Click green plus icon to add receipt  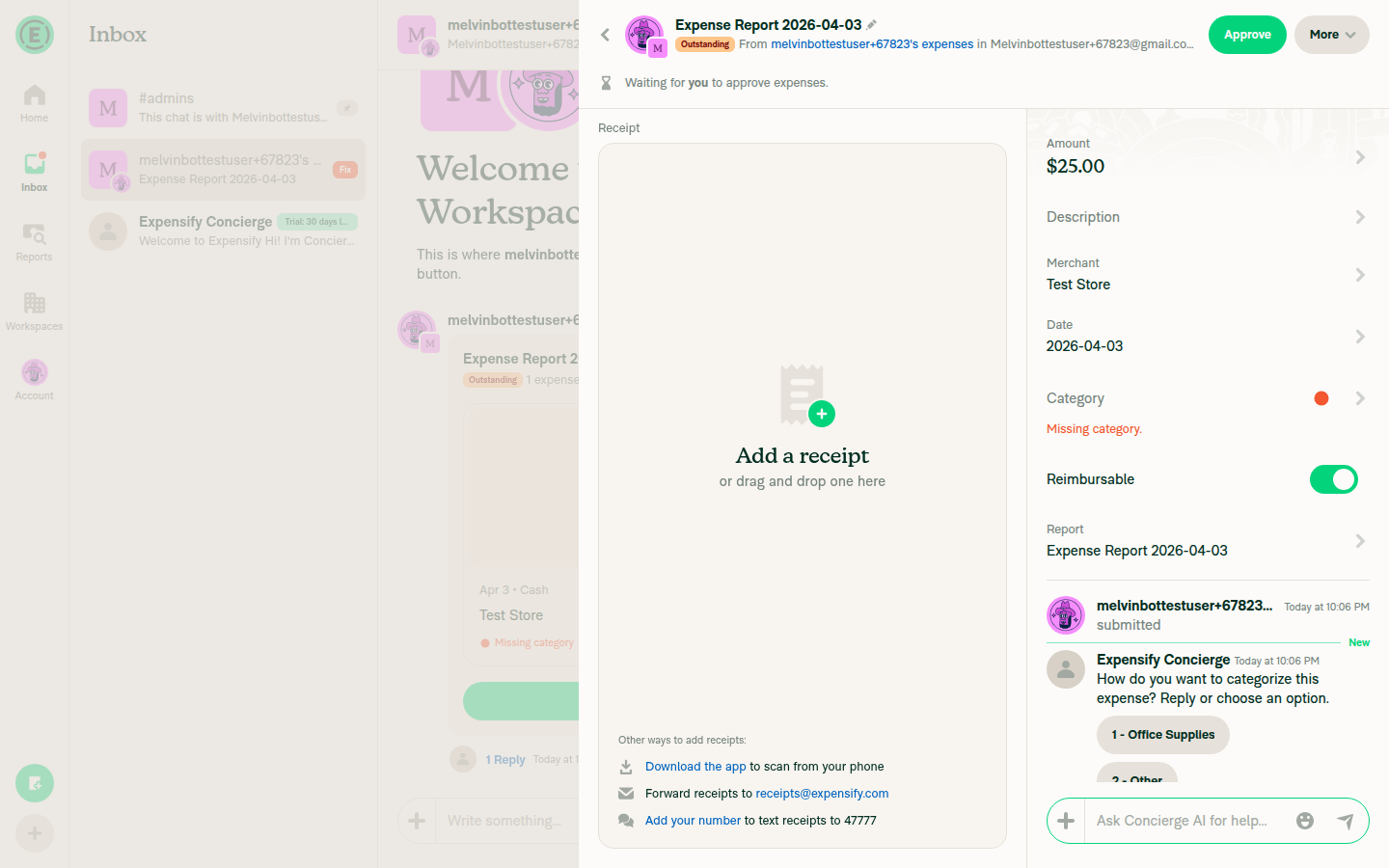821,414
